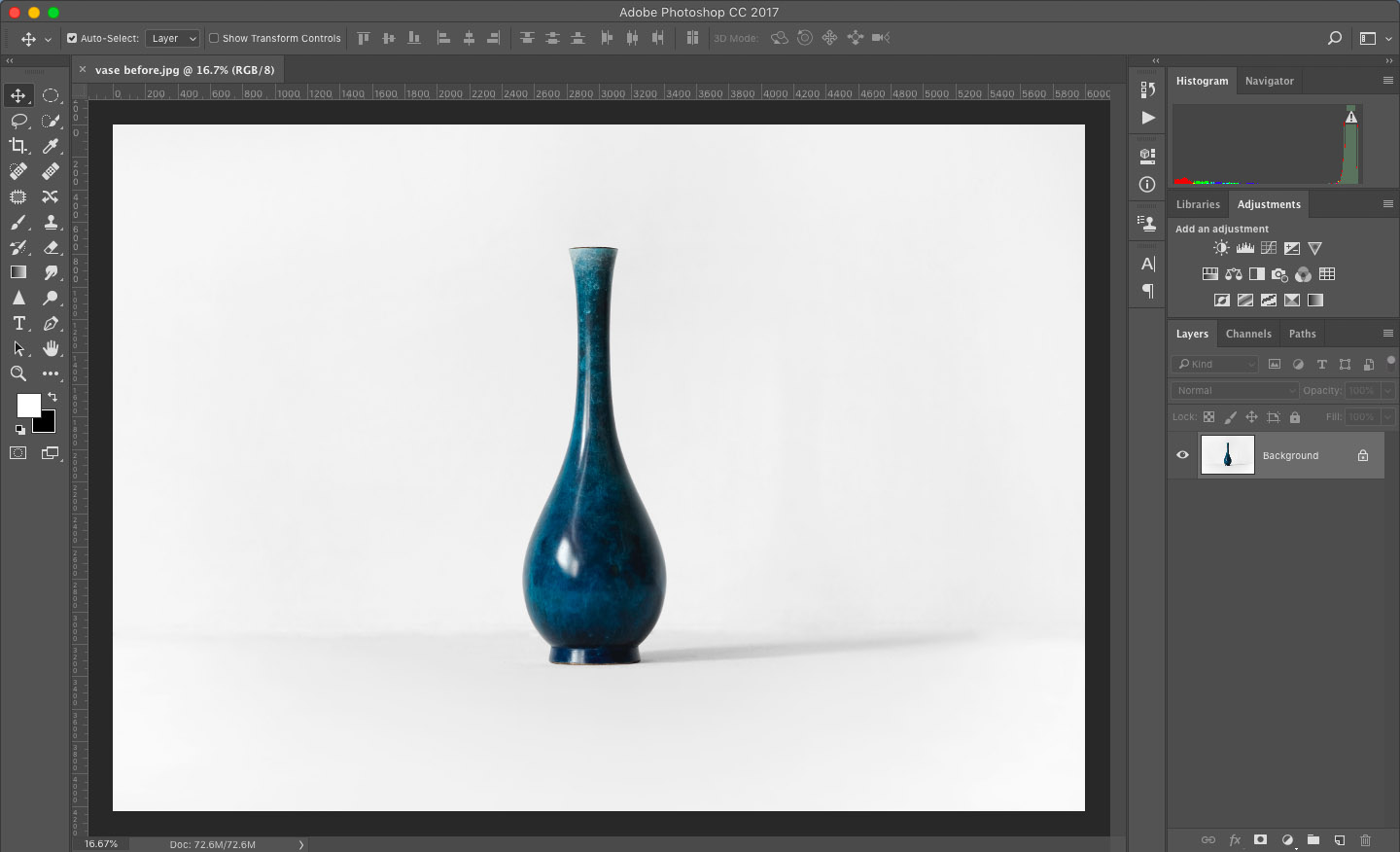Select the Path Selection tool

[18, 348]
